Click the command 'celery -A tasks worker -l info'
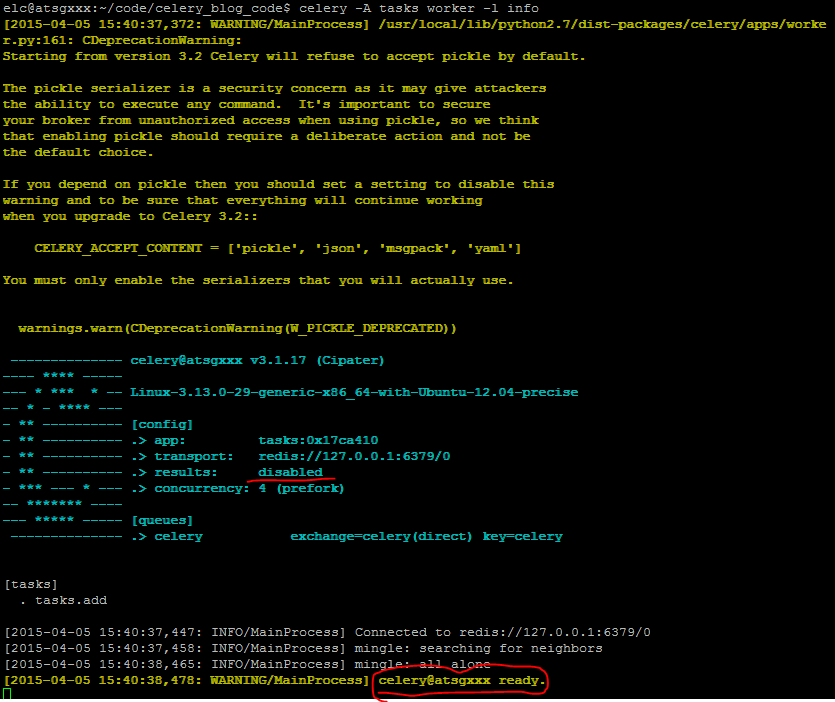The image size is (835, 702). [x=419, y=9]
